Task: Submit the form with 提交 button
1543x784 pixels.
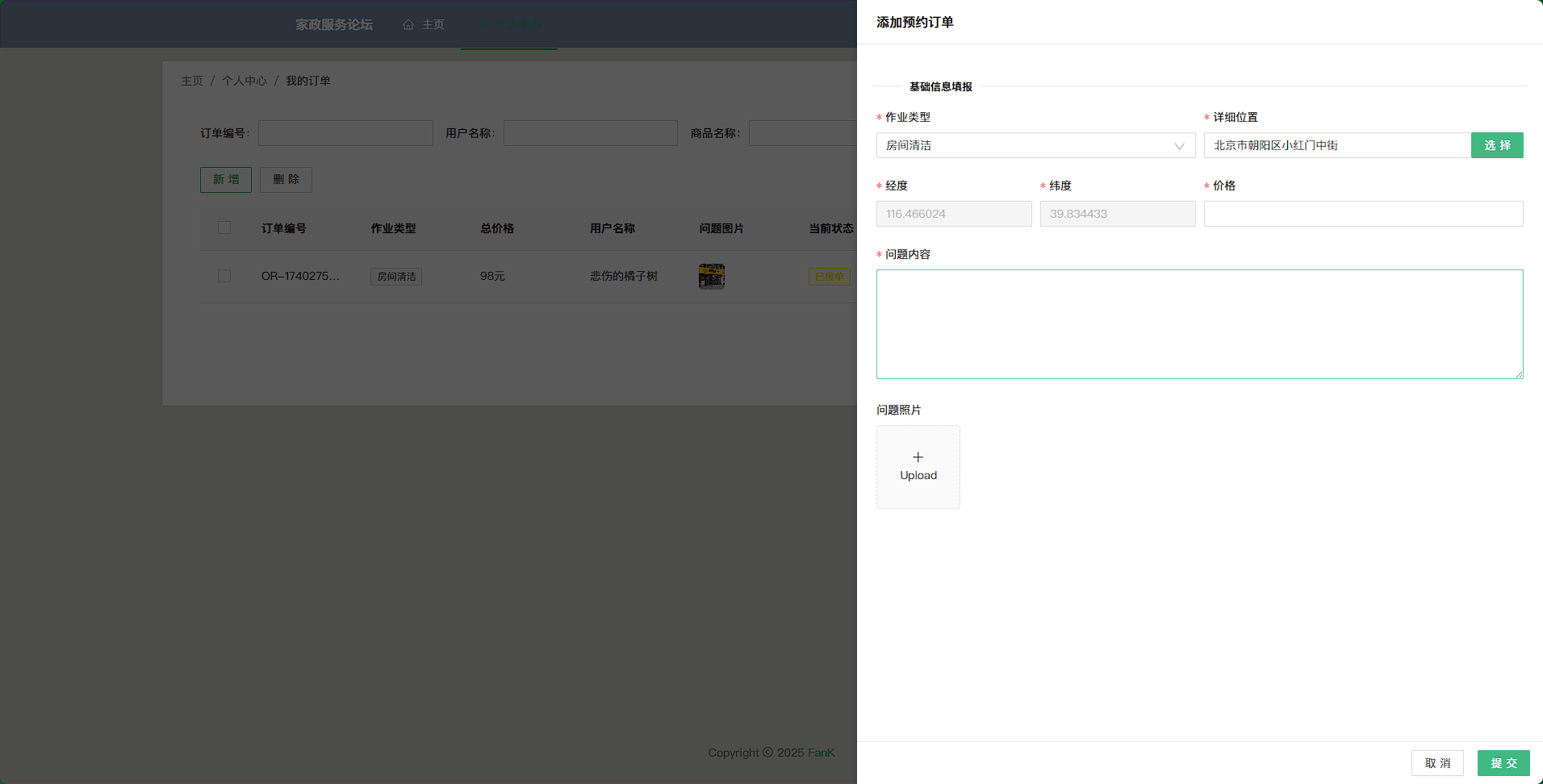Action: tap(1503, 763)
